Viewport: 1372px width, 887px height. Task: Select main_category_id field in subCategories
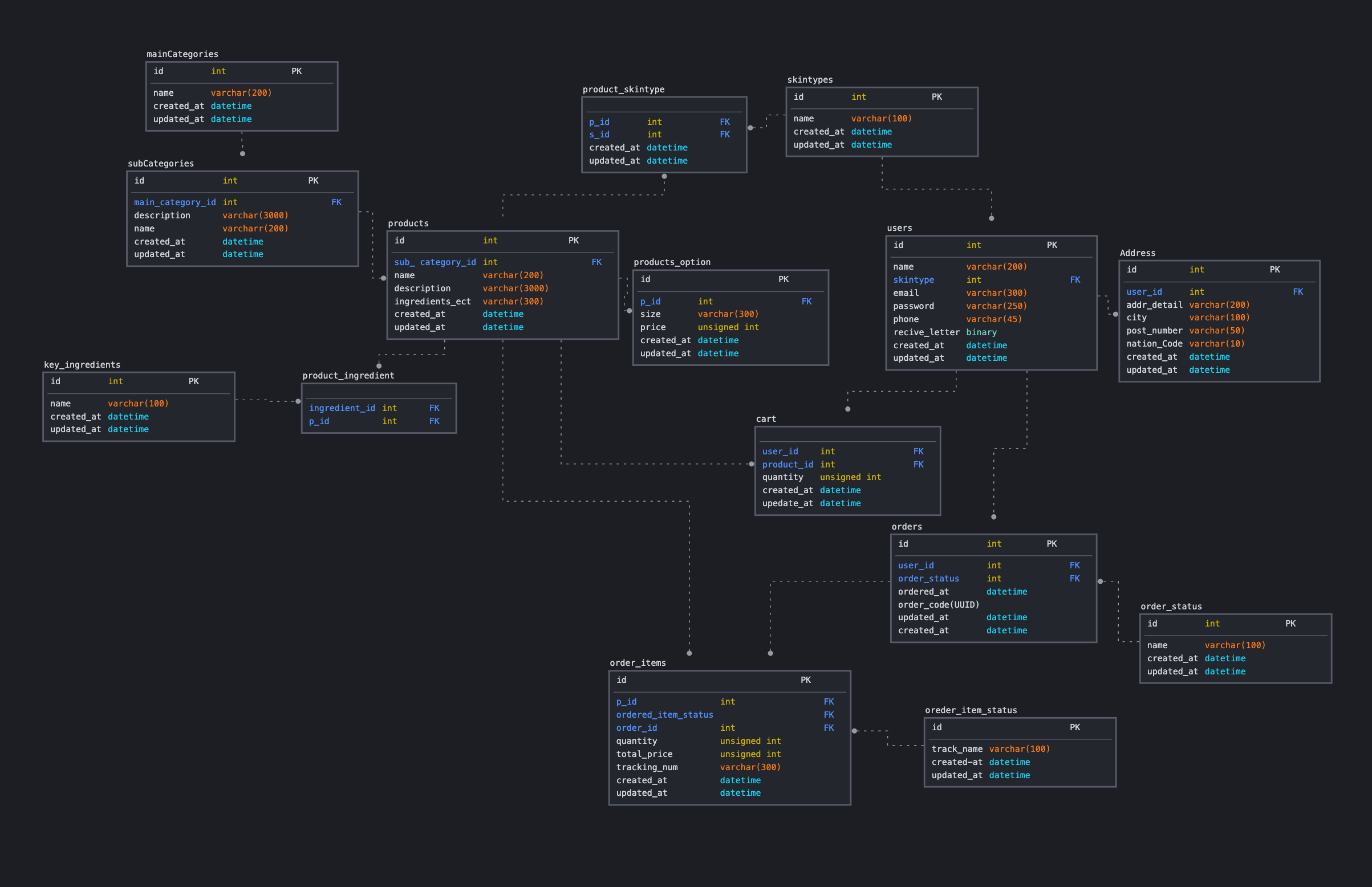(x=174, y=202)
